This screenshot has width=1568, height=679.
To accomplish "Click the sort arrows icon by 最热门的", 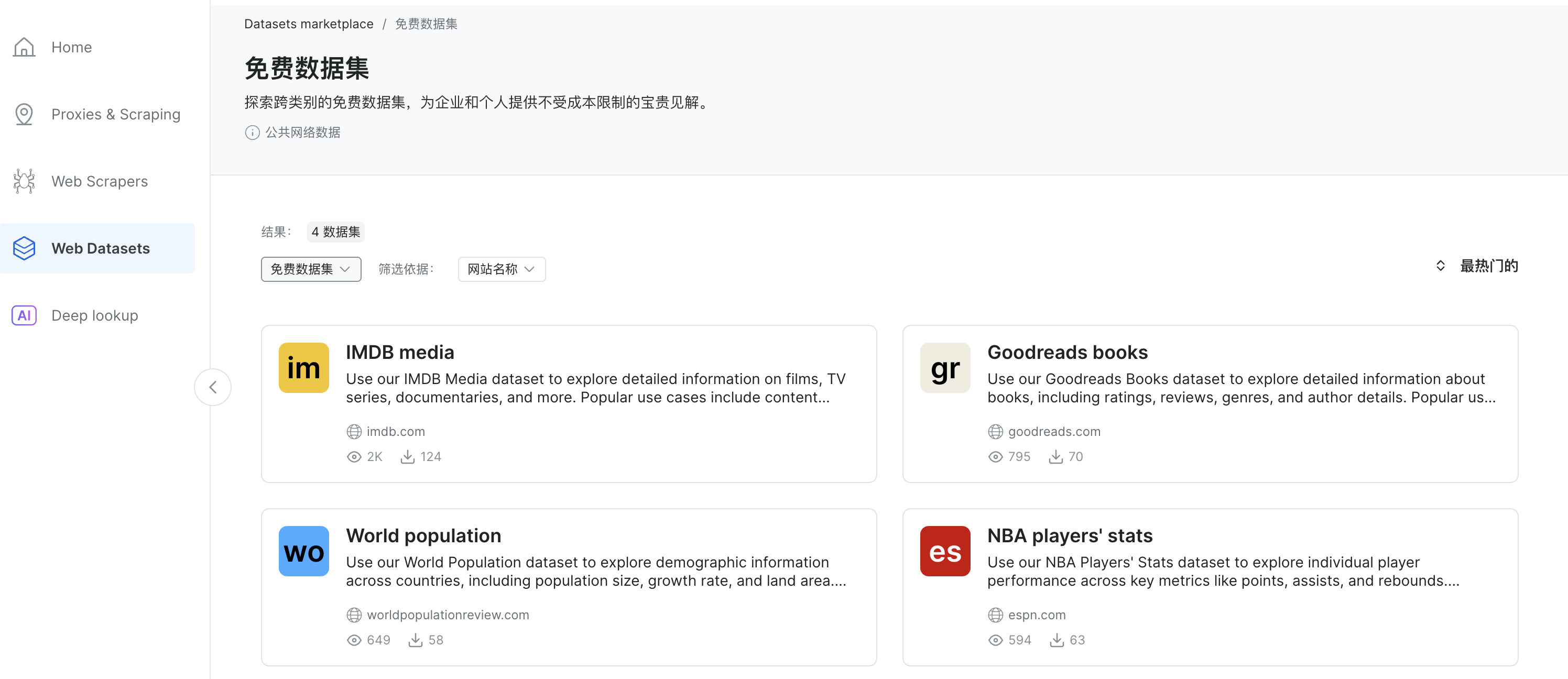I will [1440, 266].
